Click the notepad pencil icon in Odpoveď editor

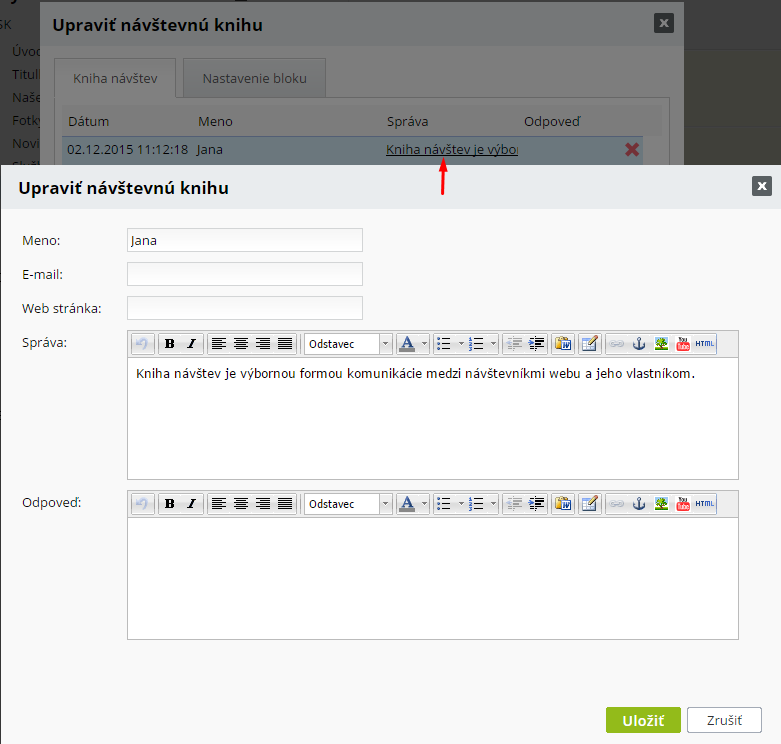(589, 504)
